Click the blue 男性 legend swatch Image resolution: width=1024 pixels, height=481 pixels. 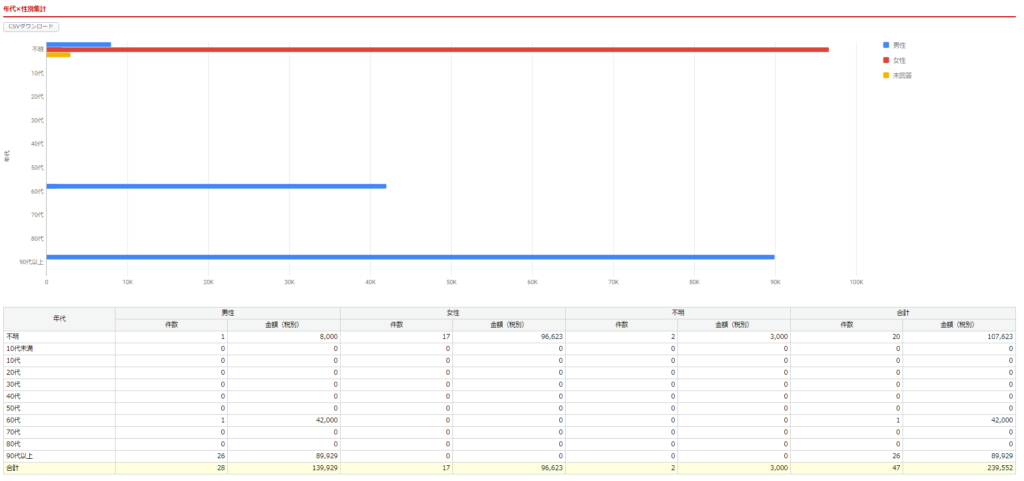886,45
